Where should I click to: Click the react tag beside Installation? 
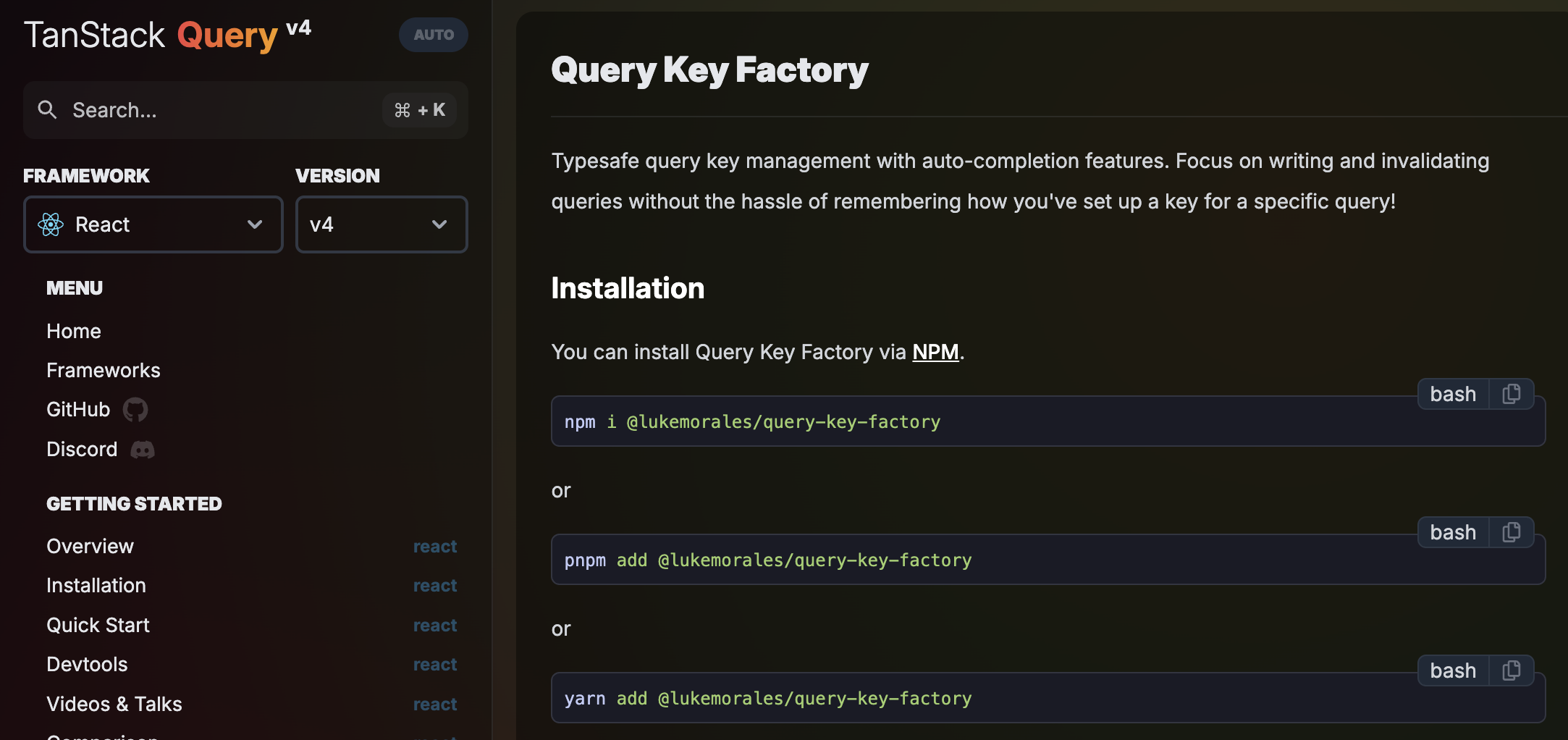[x=435, y=585]
